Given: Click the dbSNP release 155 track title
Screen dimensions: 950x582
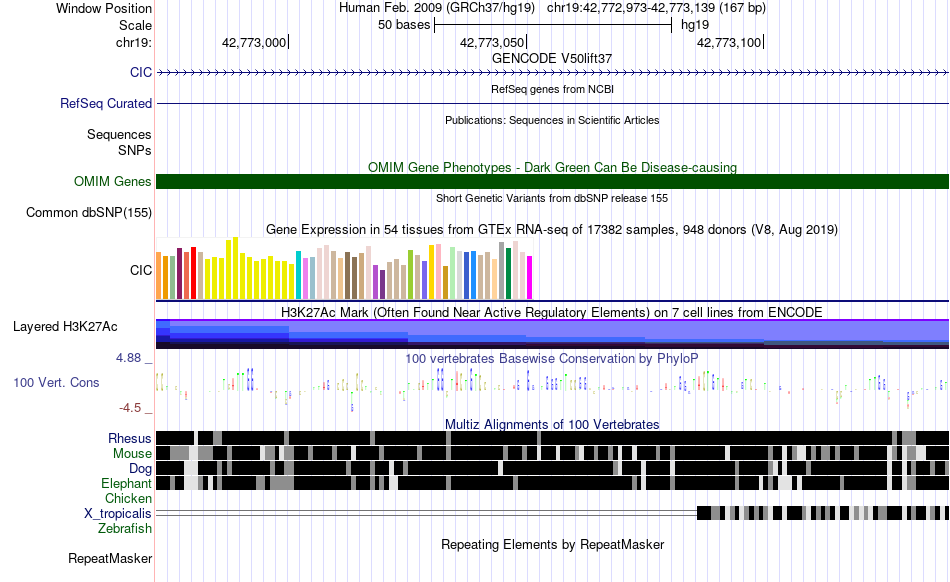Looking at the screenshot, I should point(552,198).
